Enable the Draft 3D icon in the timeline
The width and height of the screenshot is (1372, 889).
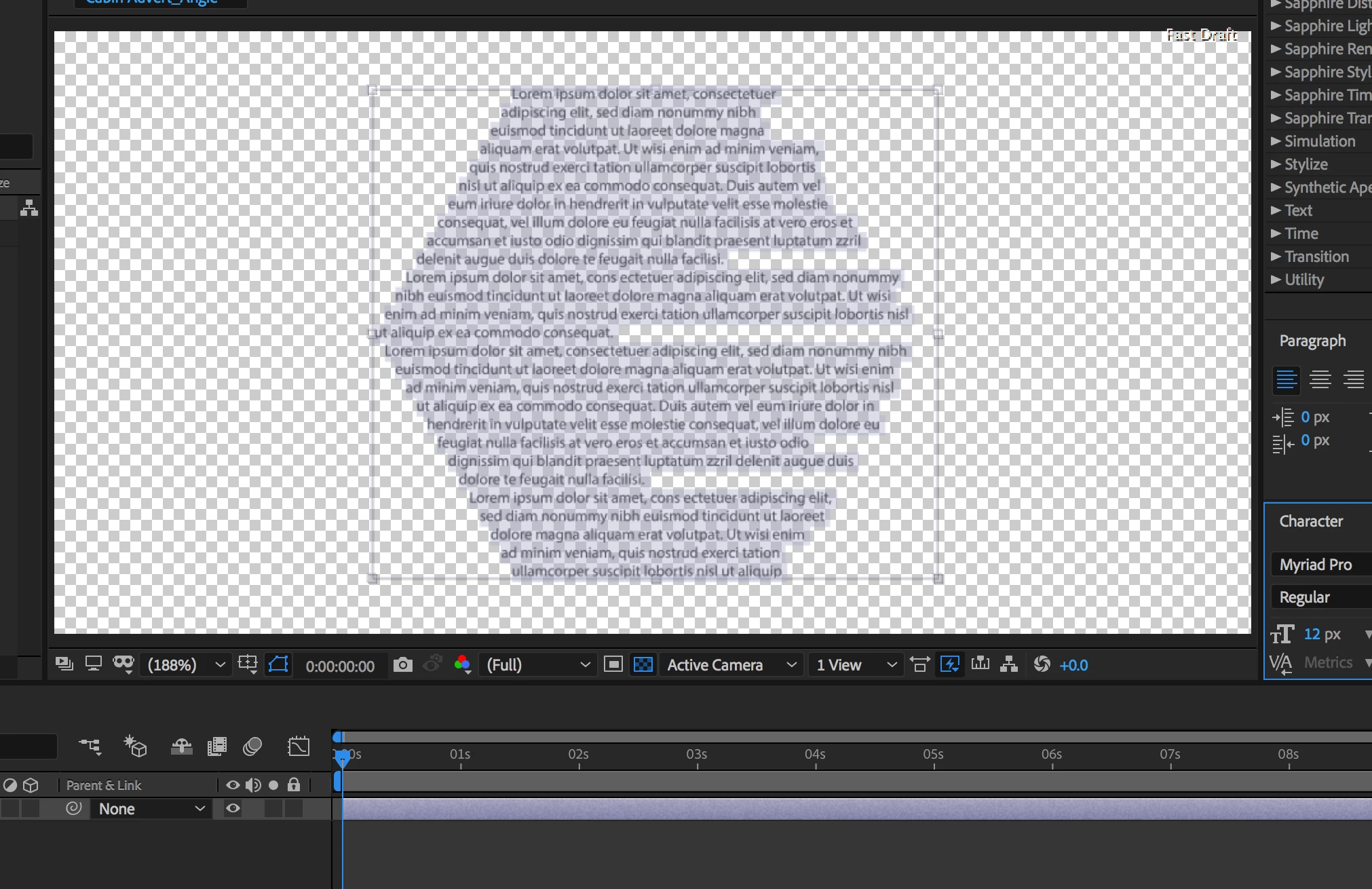[135, 746]
